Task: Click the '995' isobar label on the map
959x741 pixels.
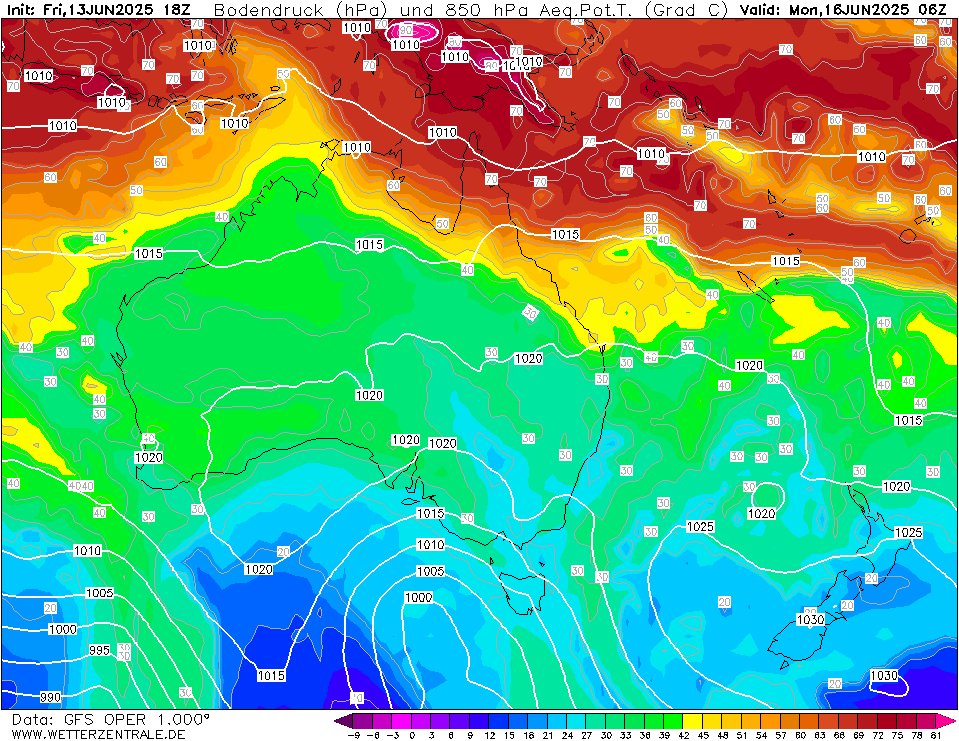Action: 99,650
